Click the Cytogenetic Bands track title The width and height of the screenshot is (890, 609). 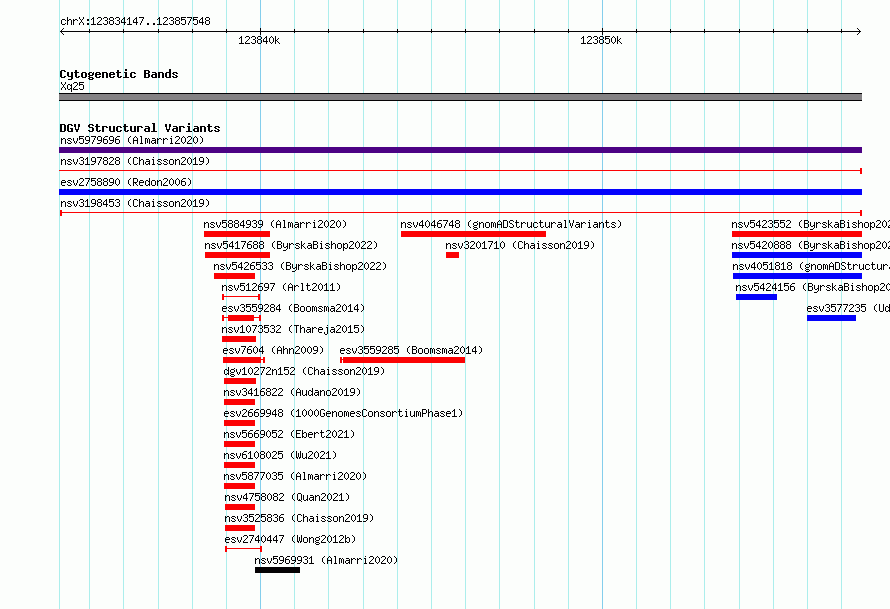pos(119,74)
